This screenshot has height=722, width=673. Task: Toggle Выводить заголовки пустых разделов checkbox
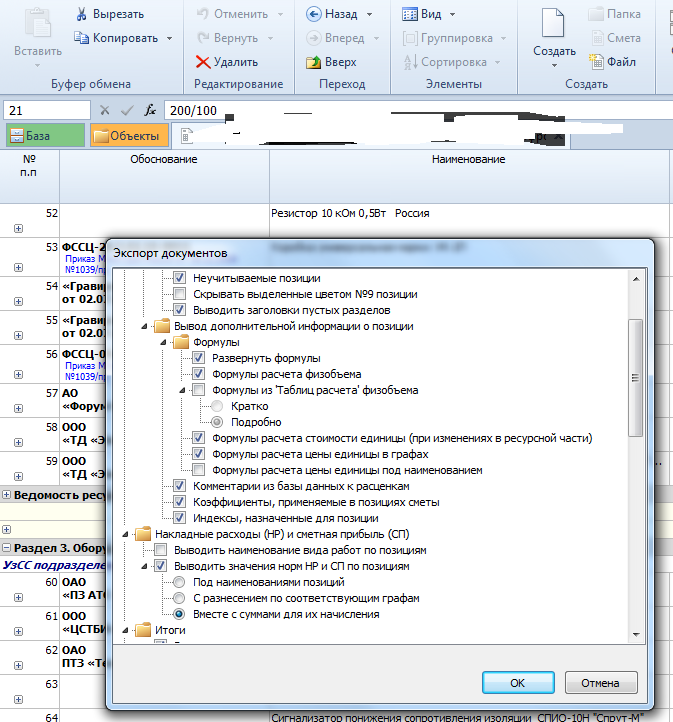coord(180,310)
